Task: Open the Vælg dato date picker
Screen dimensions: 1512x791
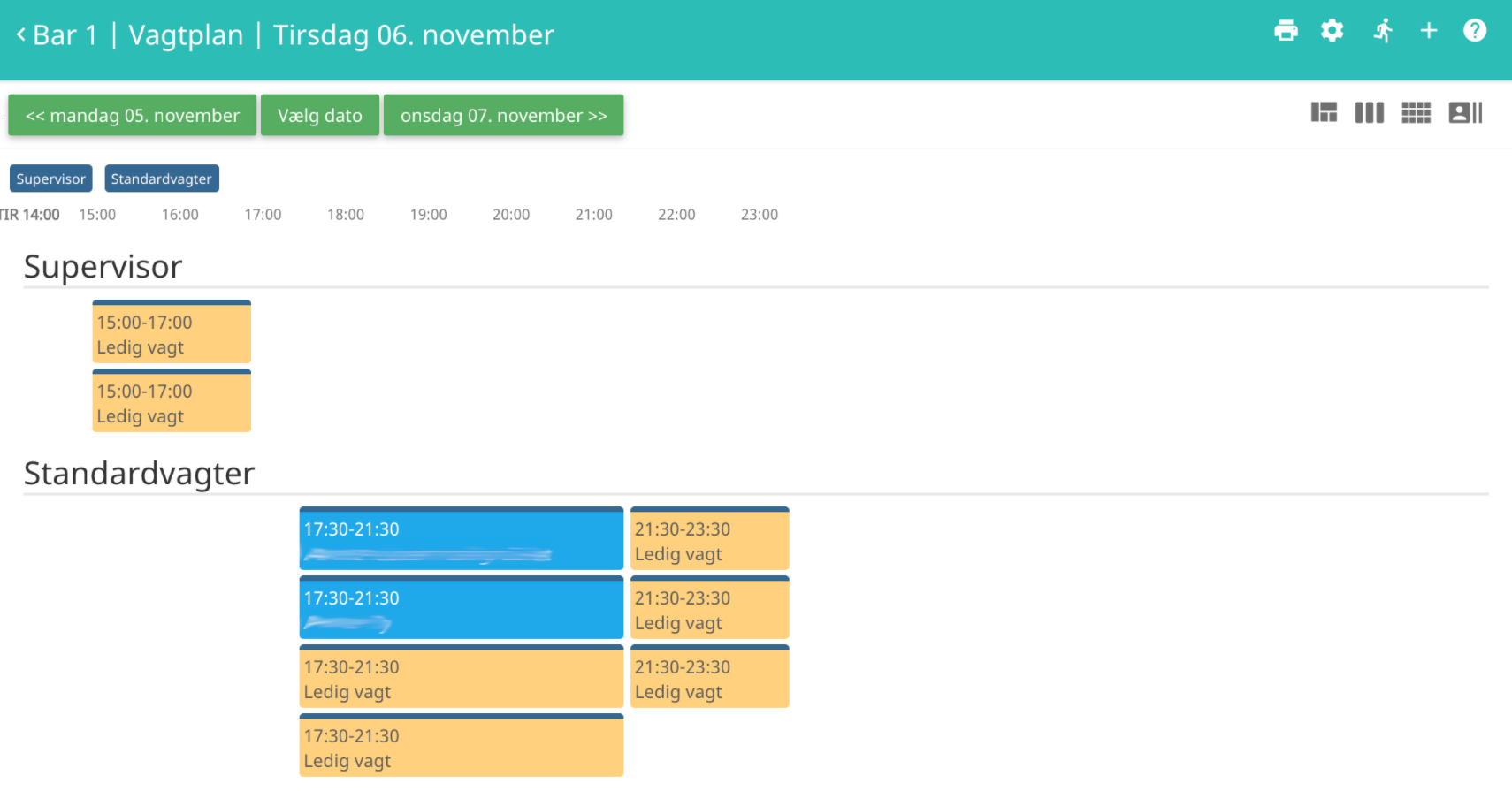Action: [320, 116]
